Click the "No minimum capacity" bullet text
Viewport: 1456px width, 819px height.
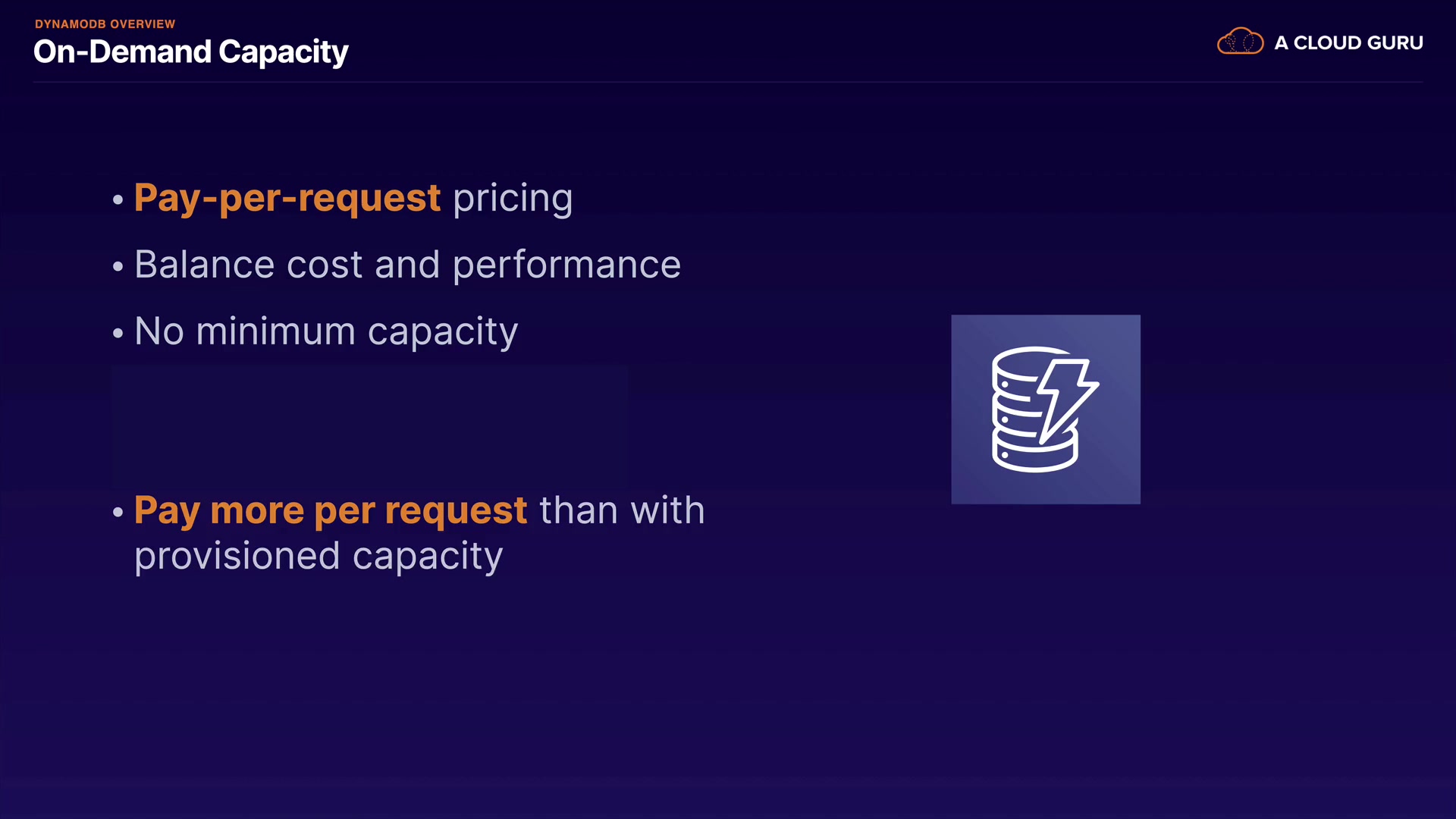(x=326, y=331)
